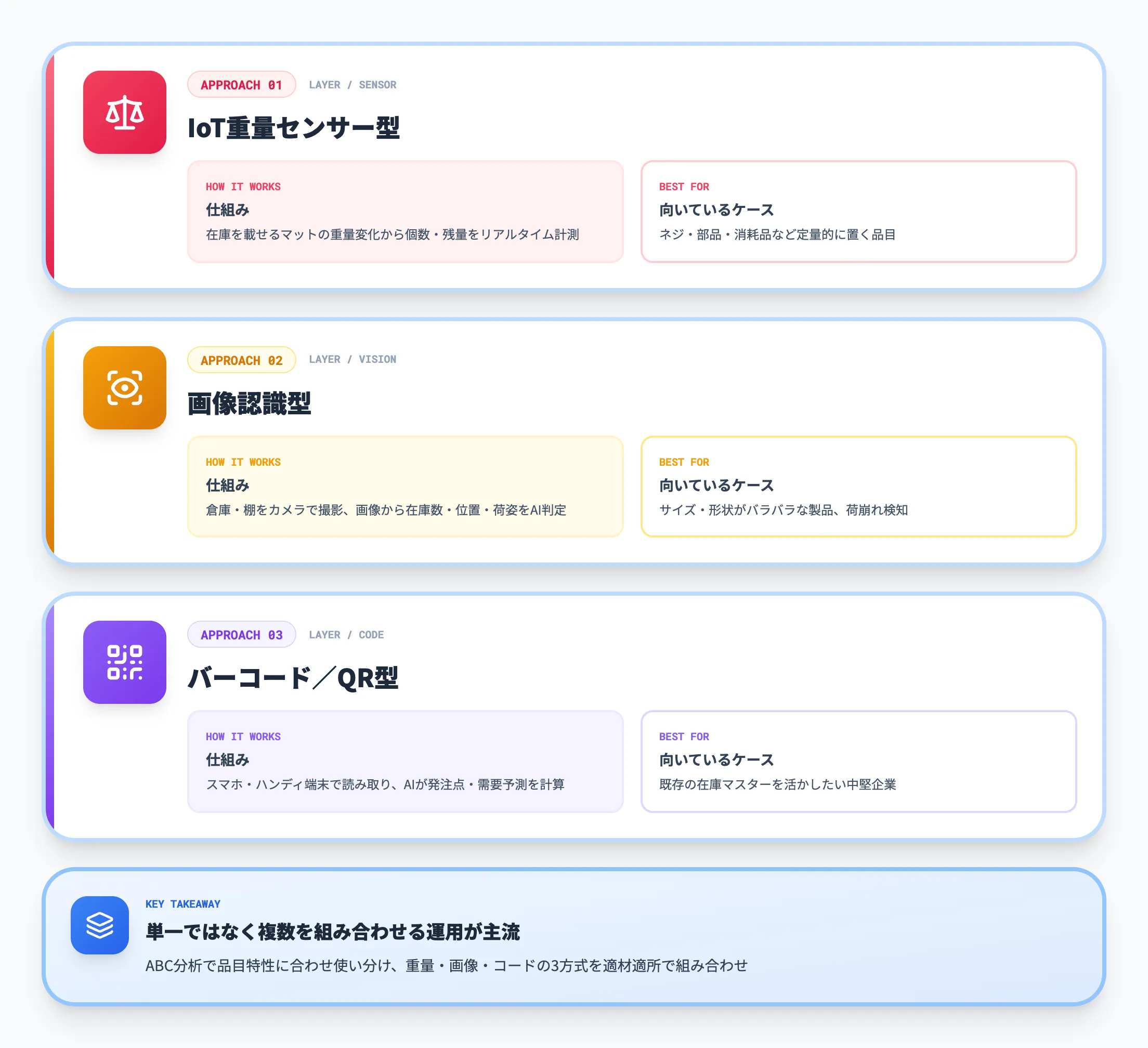Viewport: 1148px width, 1048px height.
Task: Click the IoT重量センサー型 heading link
Action: (294, 127)
